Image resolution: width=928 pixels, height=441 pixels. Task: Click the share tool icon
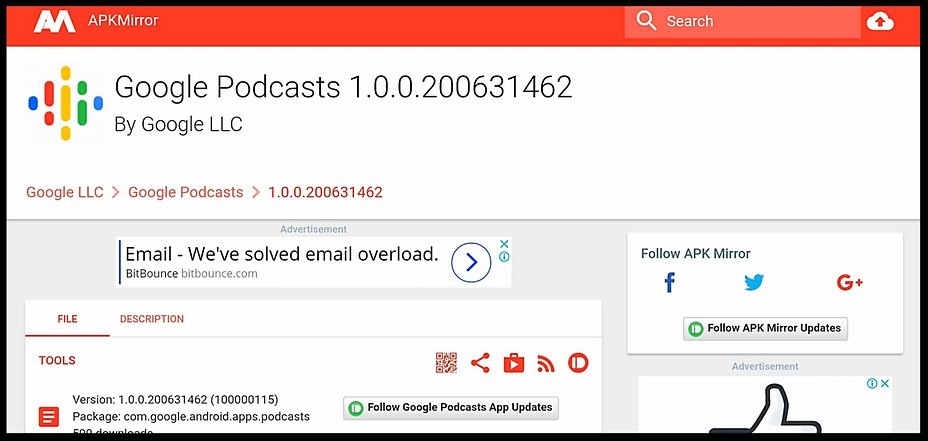480,363
